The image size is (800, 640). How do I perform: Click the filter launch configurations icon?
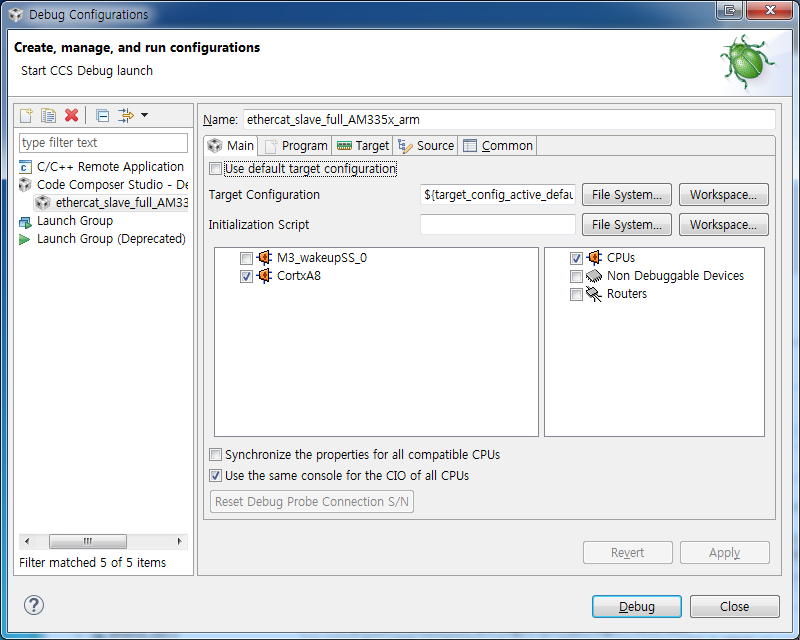125,115
